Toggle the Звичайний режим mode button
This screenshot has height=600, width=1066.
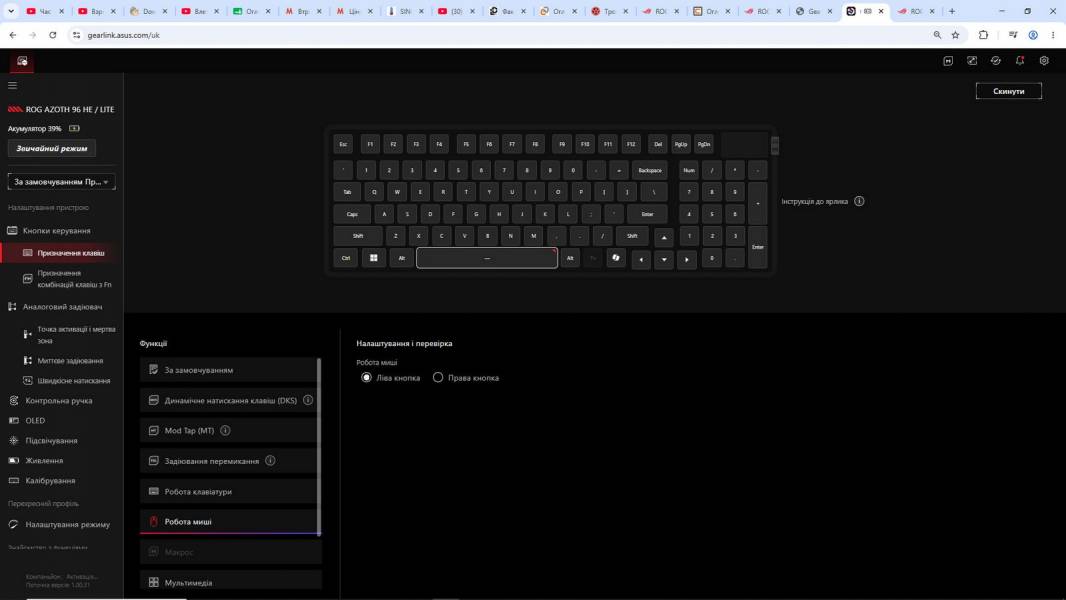coord(52,148)
